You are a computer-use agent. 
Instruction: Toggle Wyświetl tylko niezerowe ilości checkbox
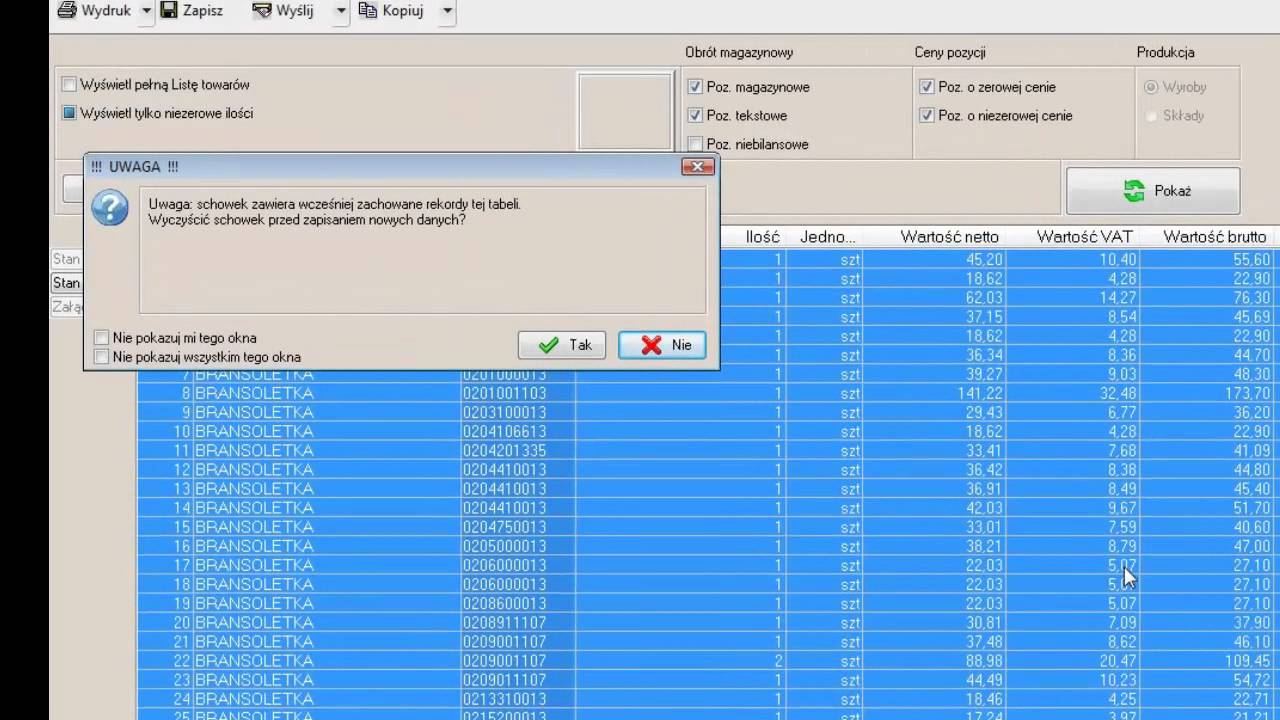(69, 113)
